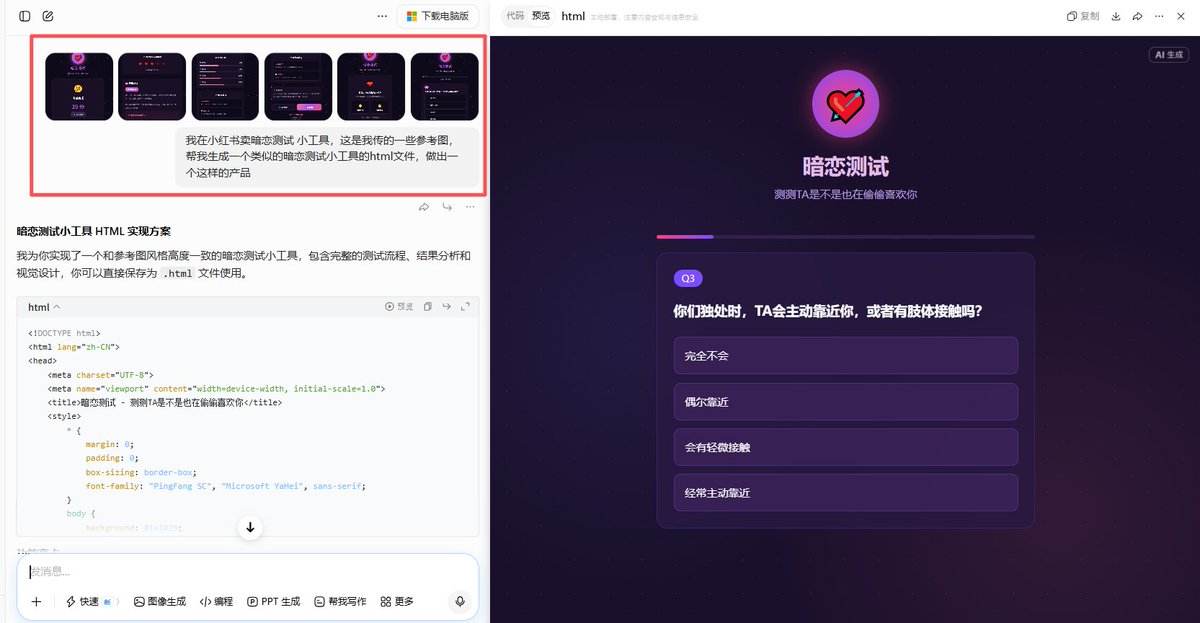Viewport: 1200px width, 623px height.
Task: Select the 图像生成 image generation tool
Action: 160,601
